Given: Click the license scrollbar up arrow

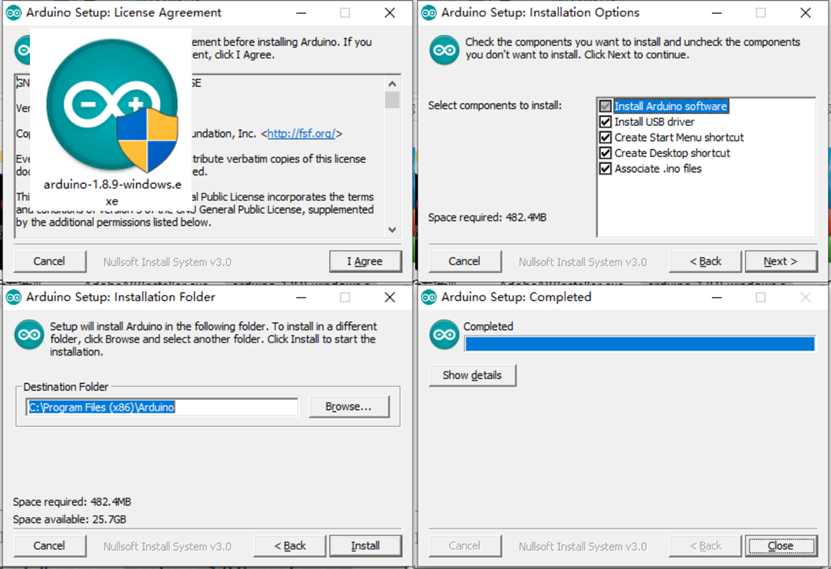Looking at the screenshot, I should click(392, 84).
